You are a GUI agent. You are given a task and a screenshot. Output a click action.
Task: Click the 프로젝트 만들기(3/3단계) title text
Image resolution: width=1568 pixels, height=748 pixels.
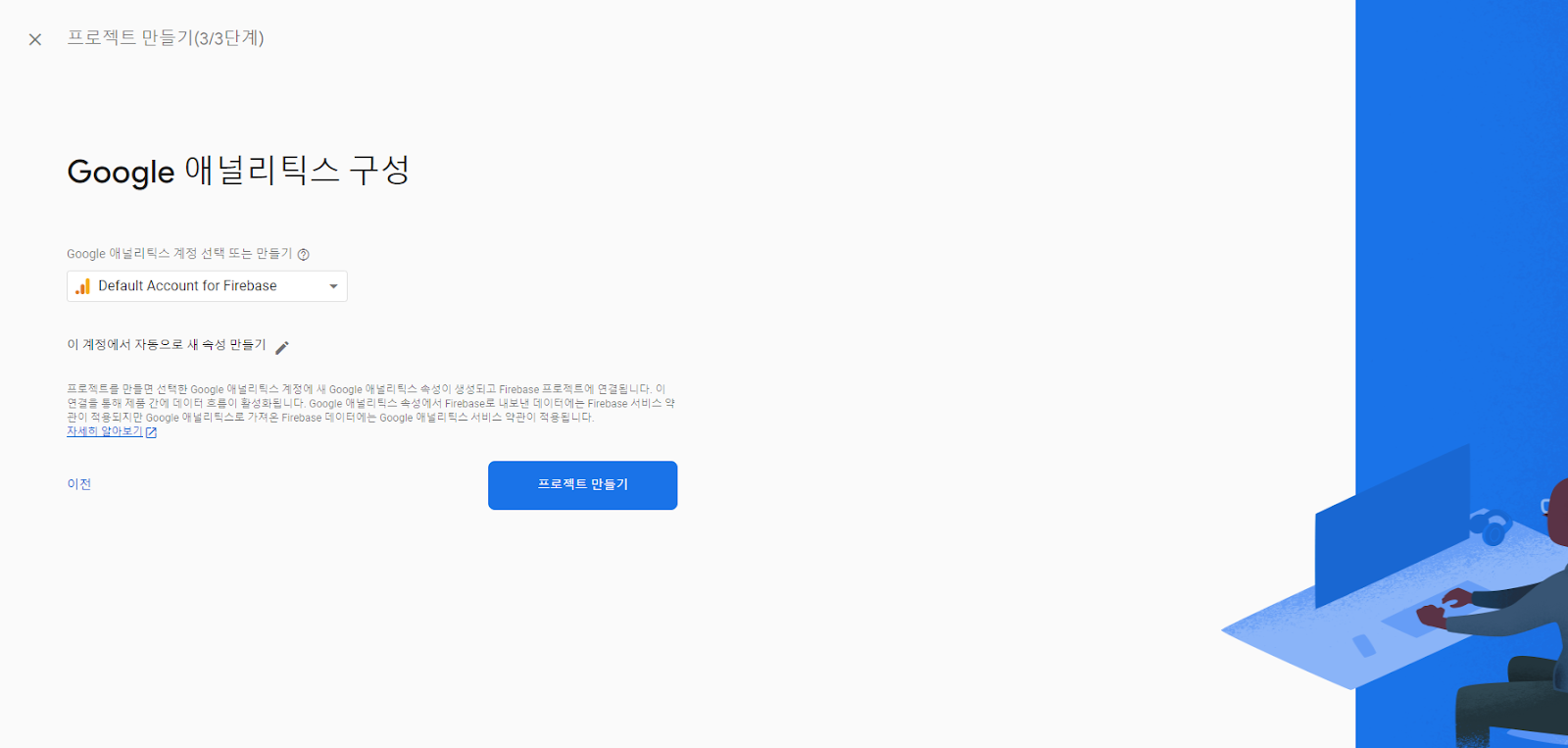(x=166, y=38)
